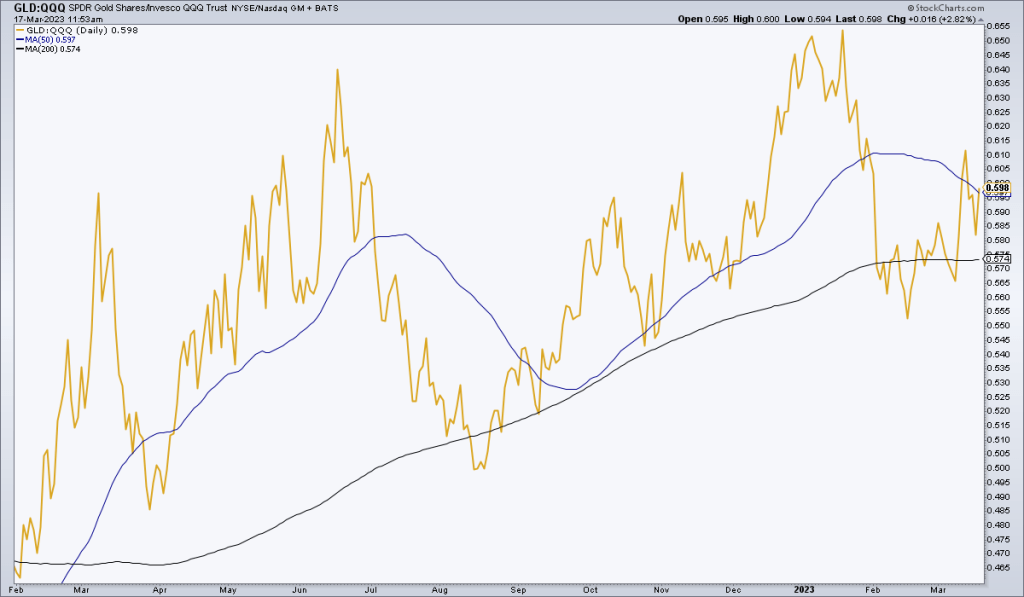Click the StockCharts.com attribution text

945,8
